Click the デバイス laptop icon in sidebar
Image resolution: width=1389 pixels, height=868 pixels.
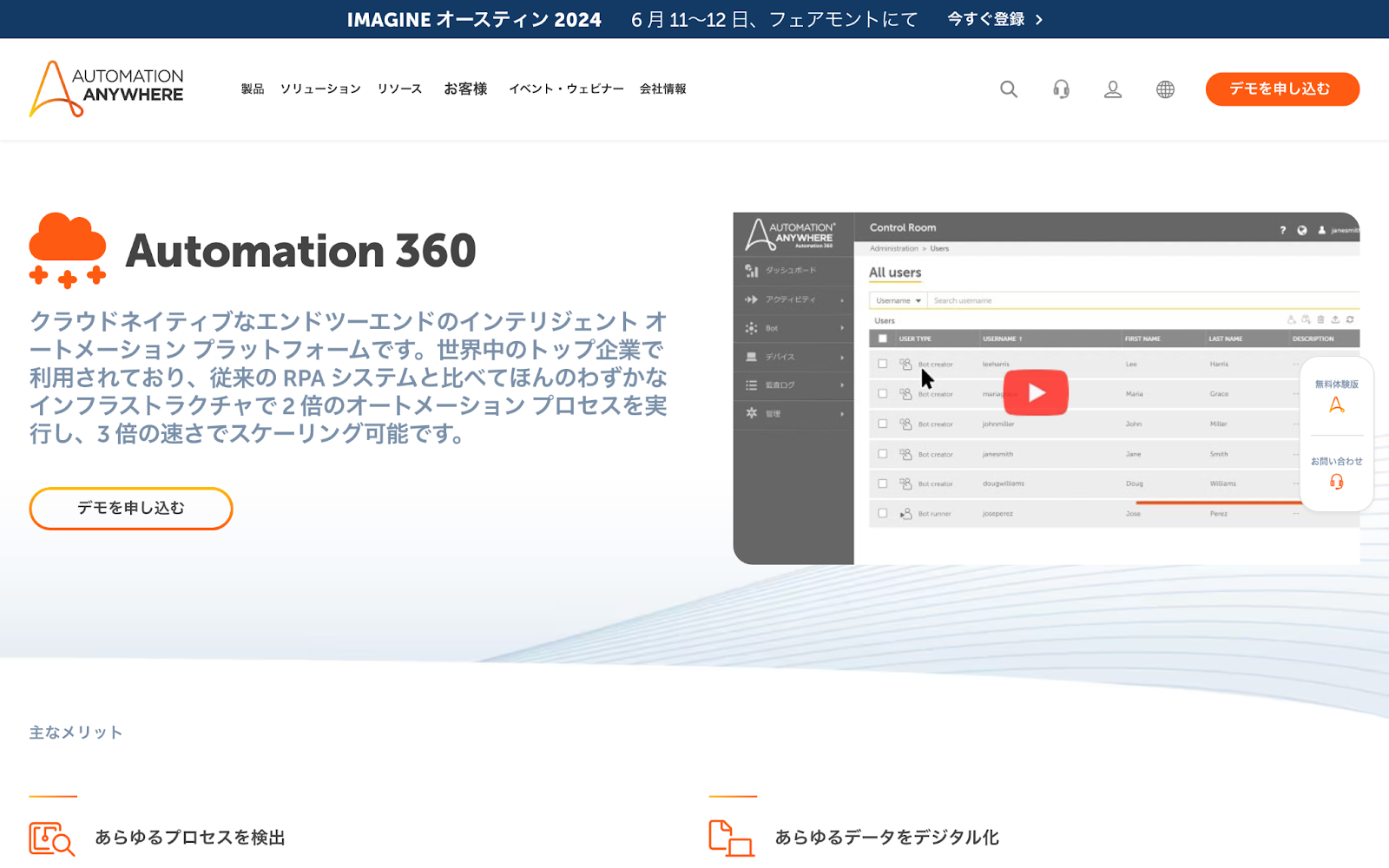[x=751, y=357]
